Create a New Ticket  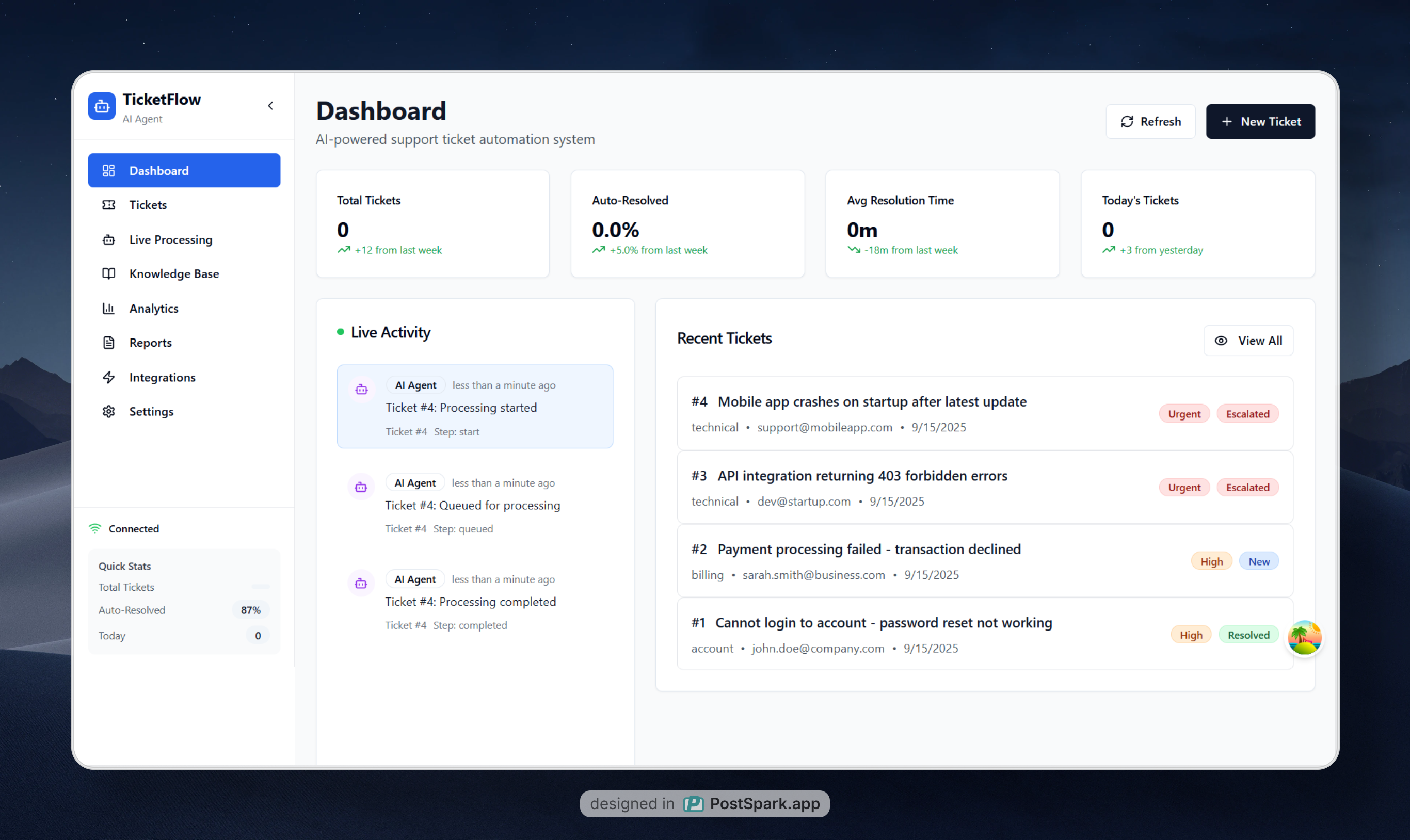(x=1260, y=122)
